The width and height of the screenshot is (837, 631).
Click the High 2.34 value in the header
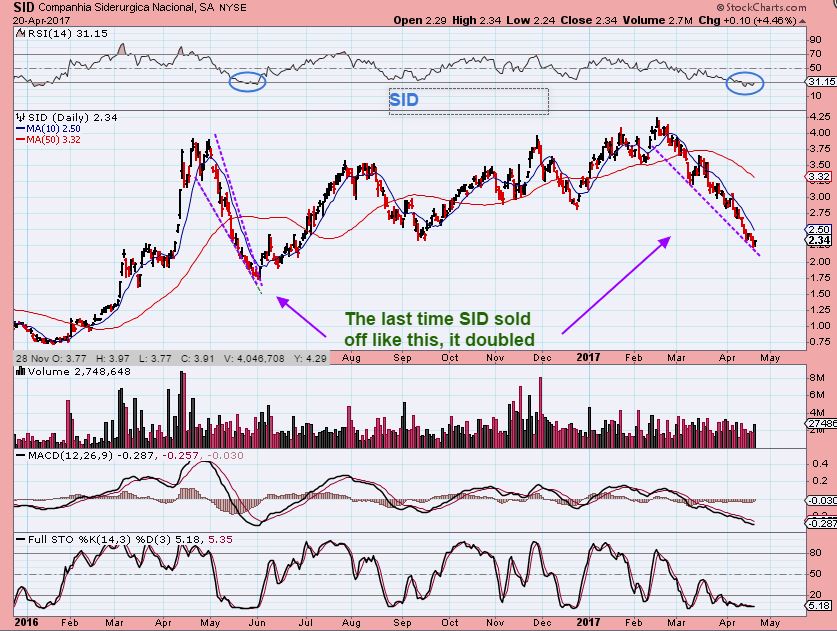point(476,20)
